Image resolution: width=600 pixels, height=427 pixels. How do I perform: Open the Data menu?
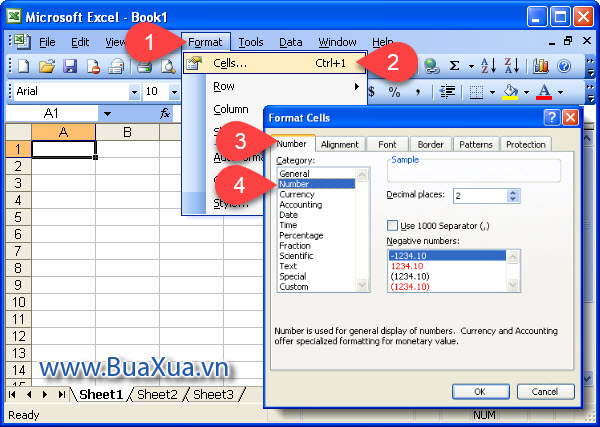(x=291, y=42)
